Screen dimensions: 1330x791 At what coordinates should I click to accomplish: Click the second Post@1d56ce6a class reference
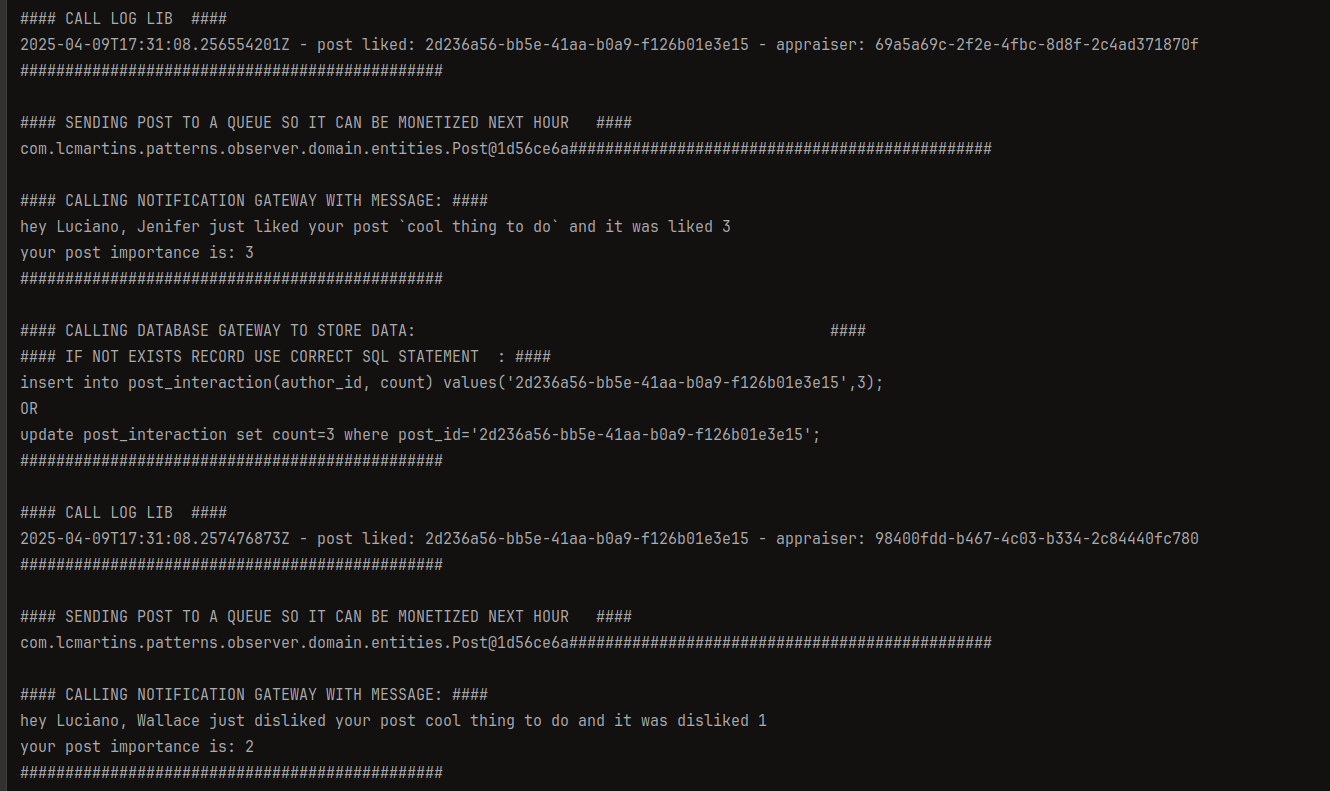(x=295, y=642)
